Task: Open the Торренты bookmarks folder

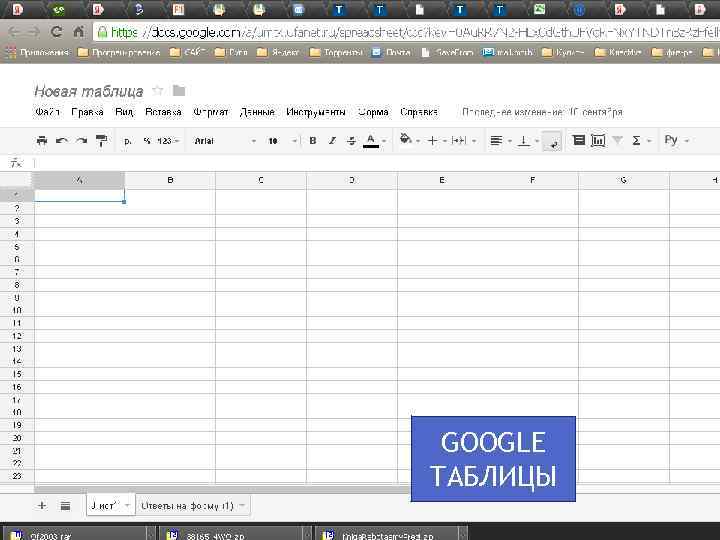Action: pos(337,52)
